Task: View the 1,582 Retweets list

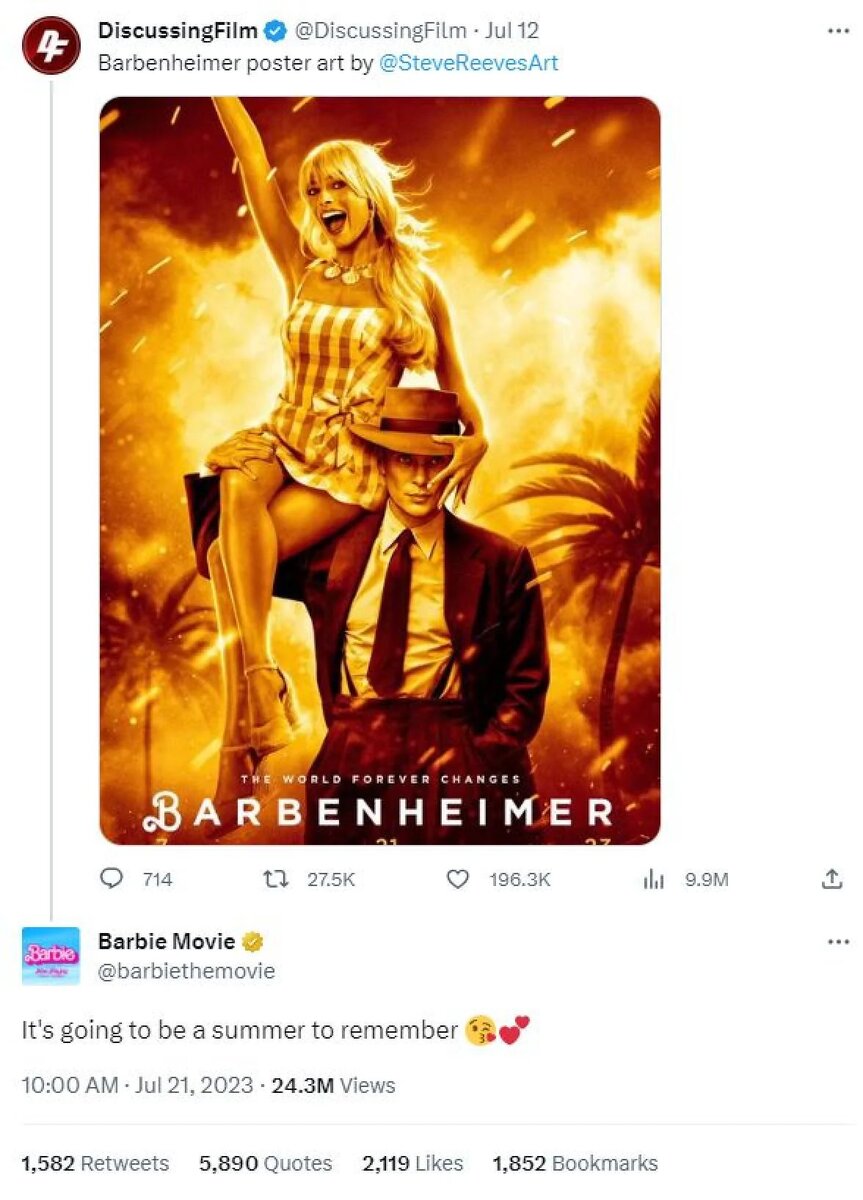Action: tap(95, 1163)
